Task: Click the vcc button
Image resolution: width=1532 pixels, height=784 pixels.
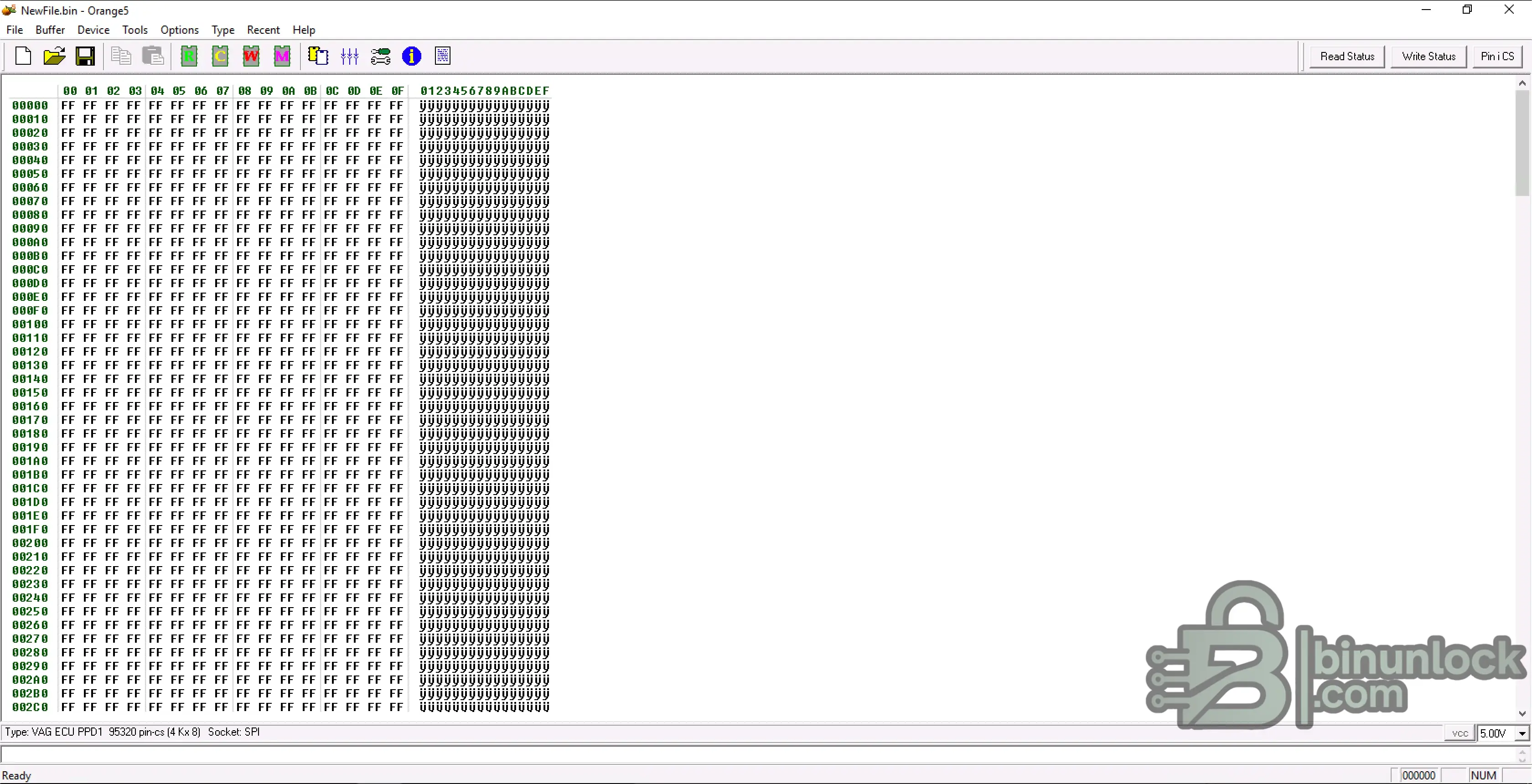Action: click(1460, 733)
